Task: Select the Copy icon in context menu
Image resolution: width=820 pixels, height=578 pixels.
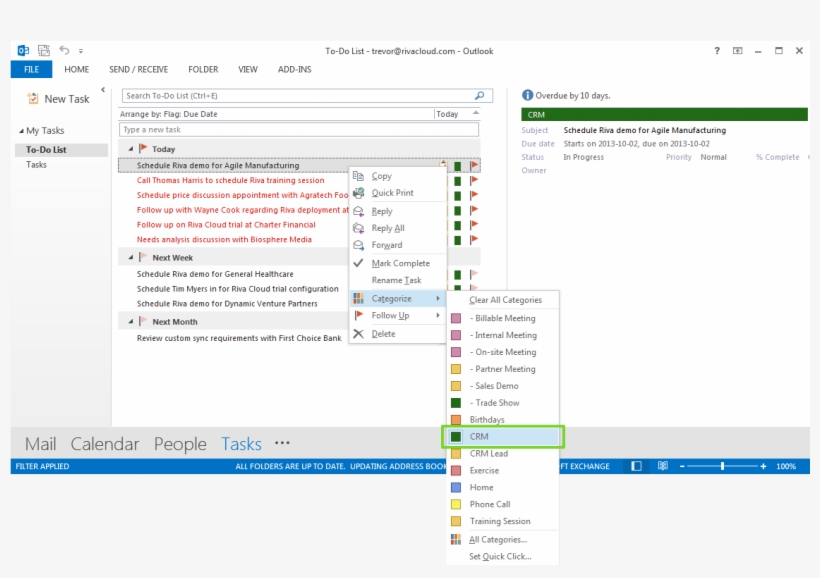Action: [356, 175]
